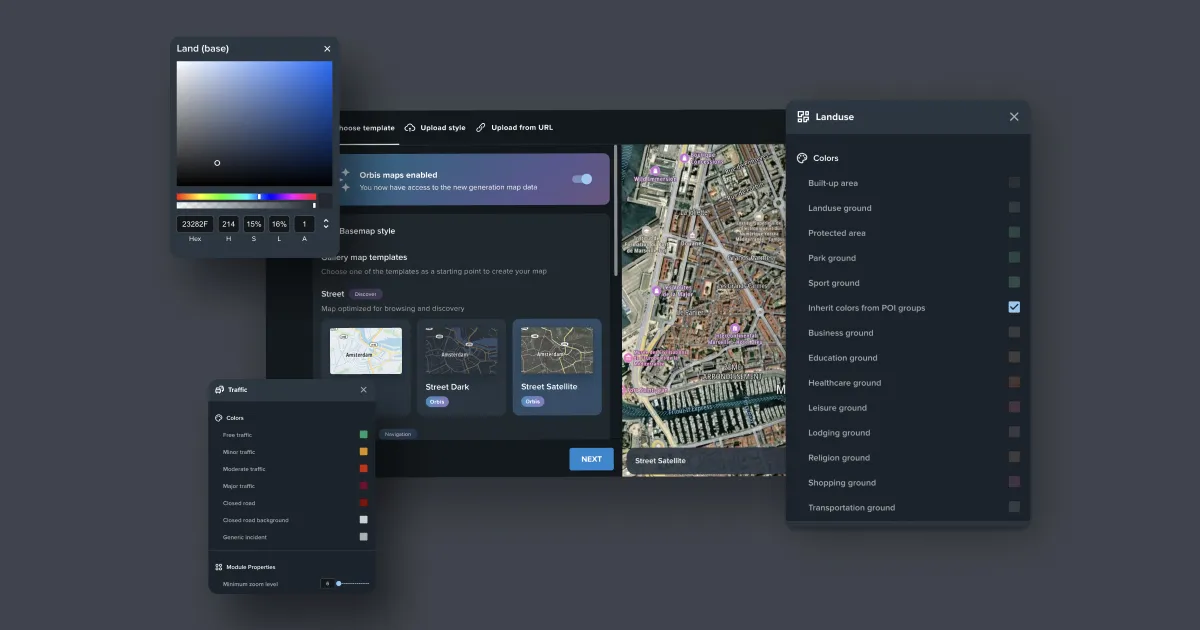1200x630 pixels.
Task: Open Landuse ground color swatch
Action: (x=1014, y=208)
